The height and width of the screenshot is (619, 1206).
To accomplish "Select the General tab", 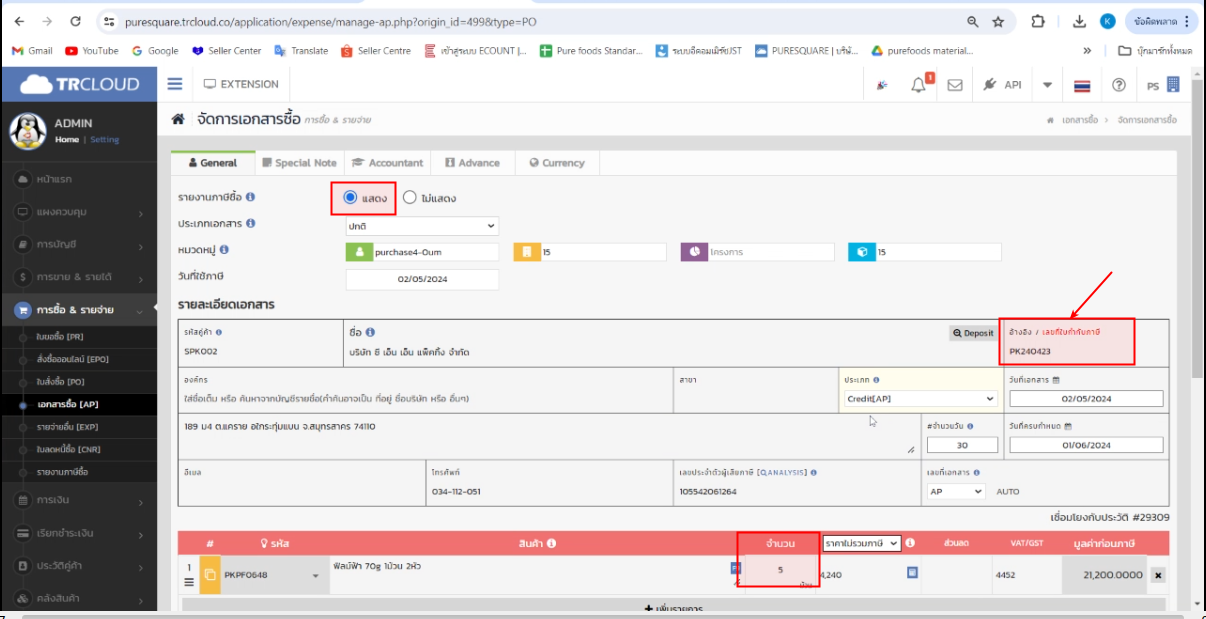I will [x=212, y=162].
